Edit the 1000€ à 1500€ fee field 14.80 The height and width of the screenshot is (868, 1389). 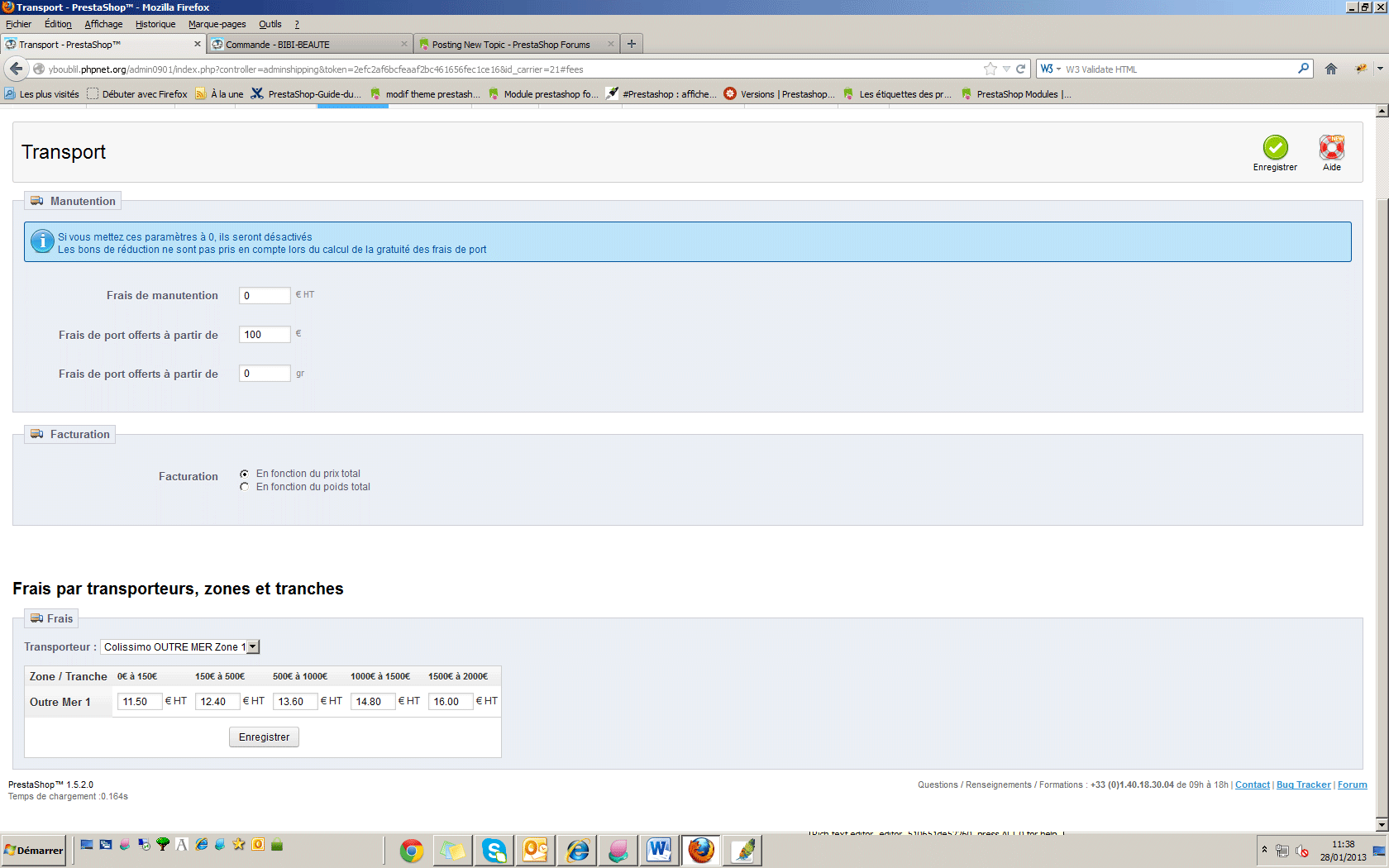(x=373, y=702)
